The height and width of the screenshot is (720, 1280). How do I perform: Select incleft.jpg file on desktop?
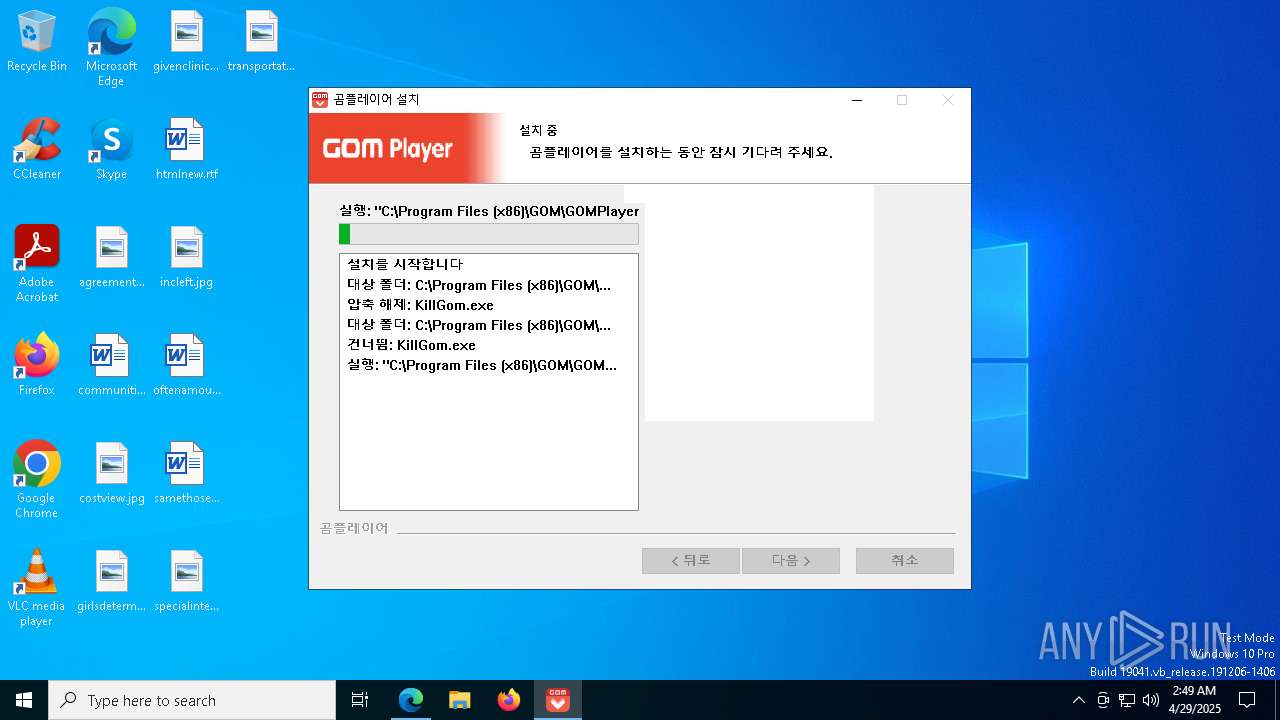(x=186, y=257)
